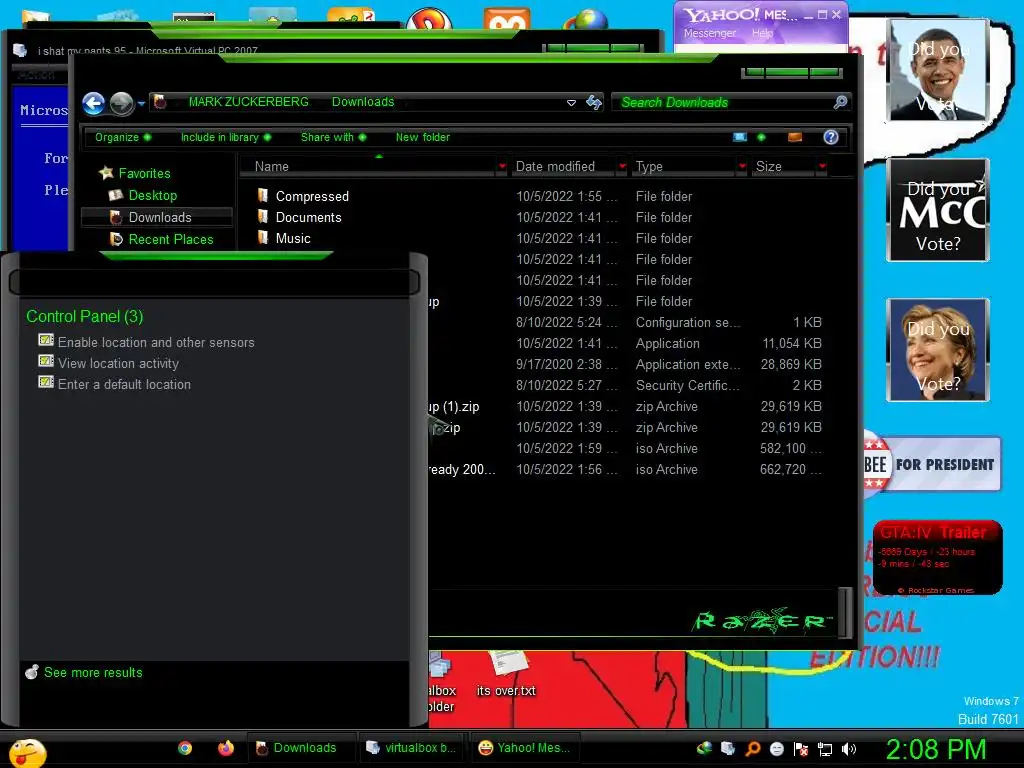Open the Share with dropdown
The width and height of the screenshot is (1024, 768).
point(333,137)
